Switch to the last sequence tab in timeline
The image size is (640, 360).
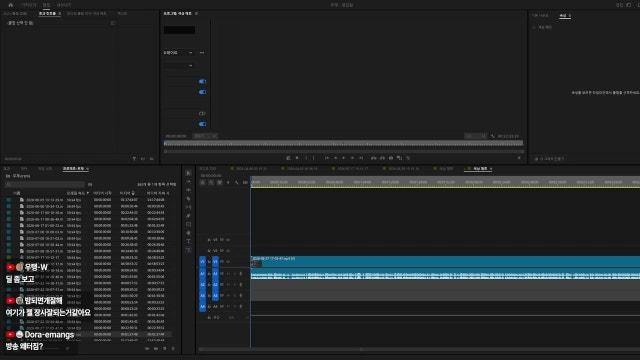tap(480, 169)
